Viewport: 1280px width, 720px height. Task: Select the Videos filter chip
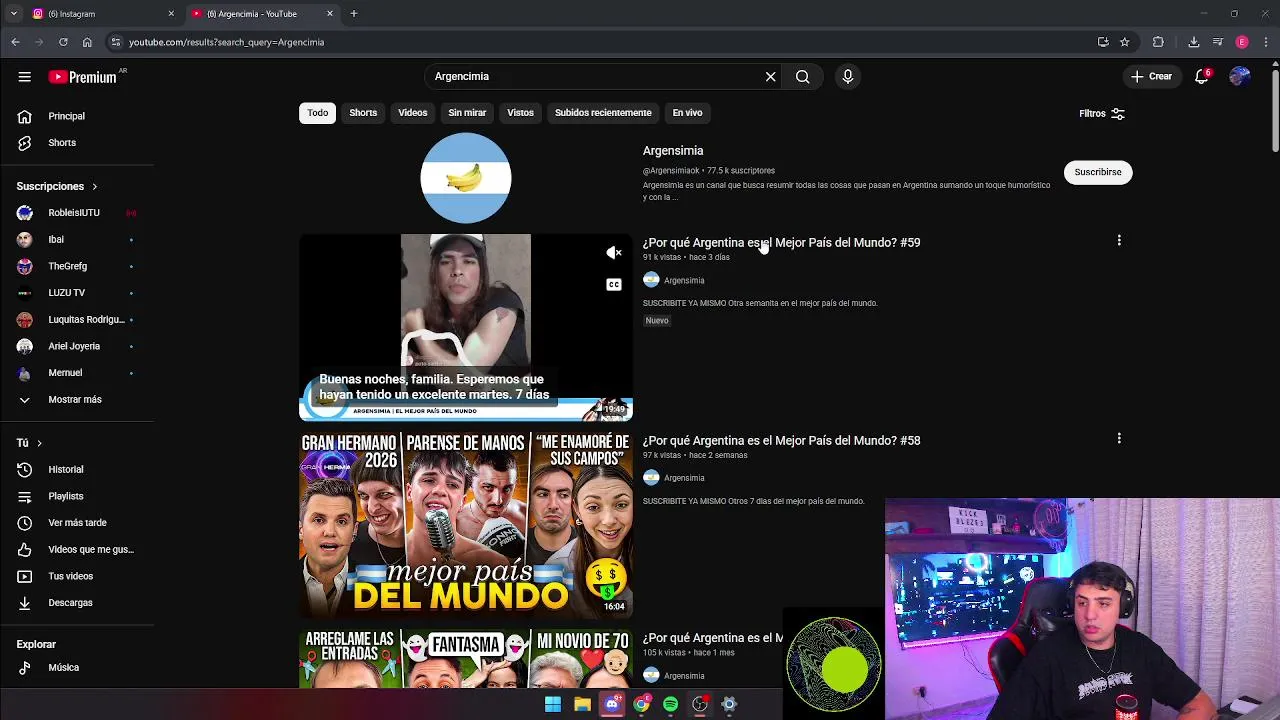tap(412, 113)
